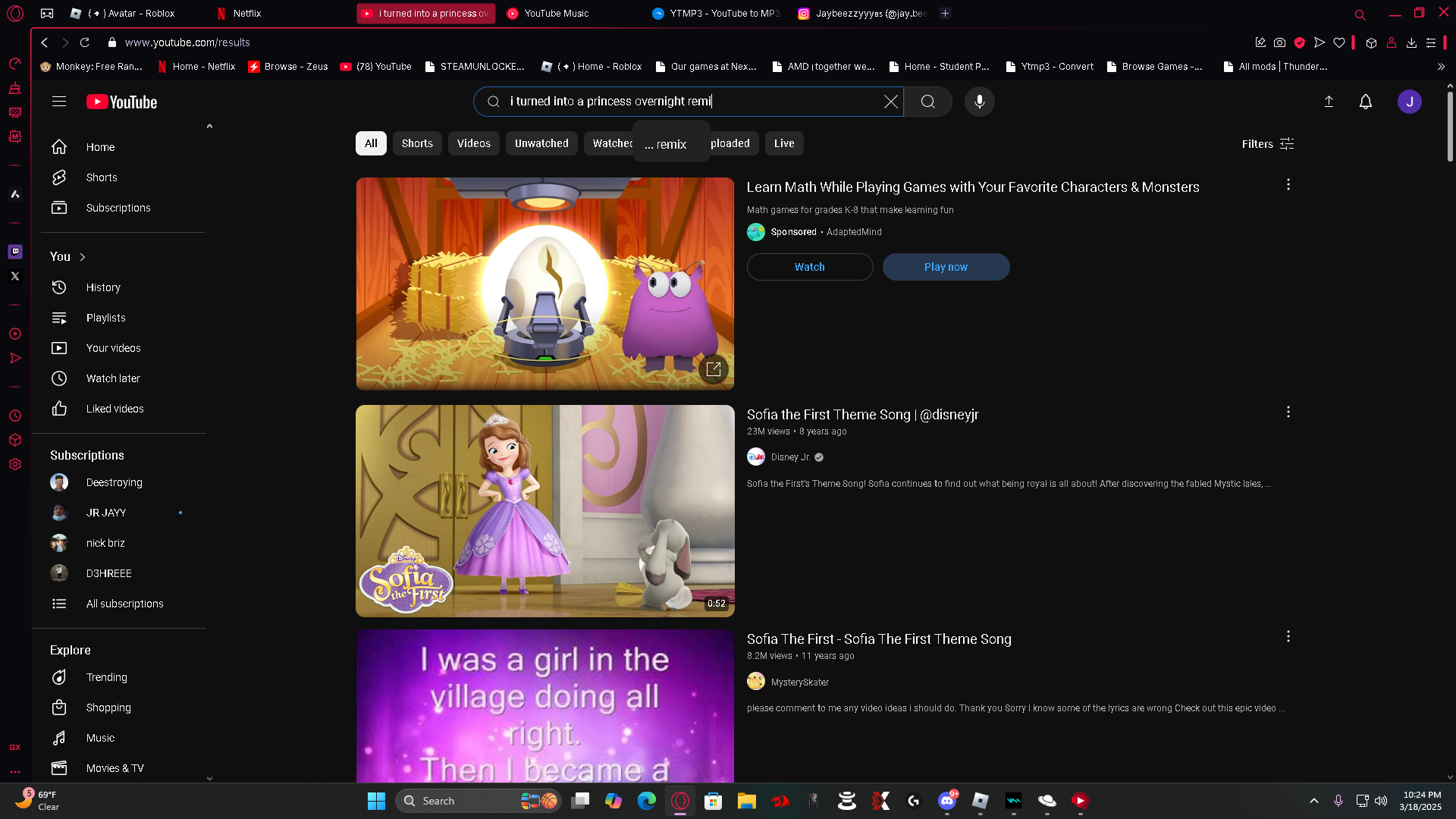Clear the search query with X

pyautogui.click(x=890, y=102)
